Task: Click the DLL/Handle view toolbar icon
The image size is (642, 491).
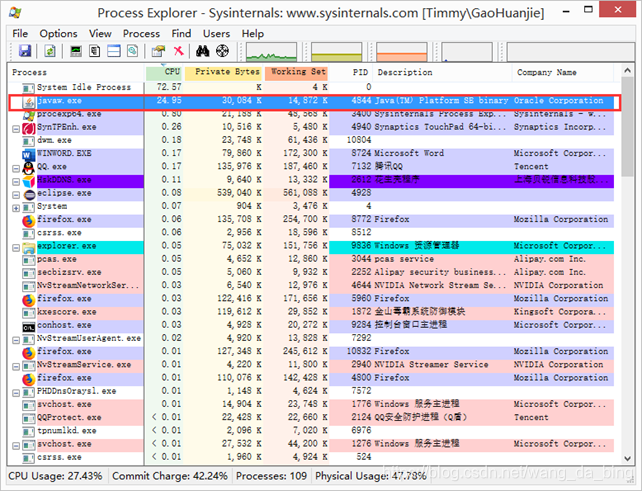Action: pyautogui.click(x=132, y=51)
